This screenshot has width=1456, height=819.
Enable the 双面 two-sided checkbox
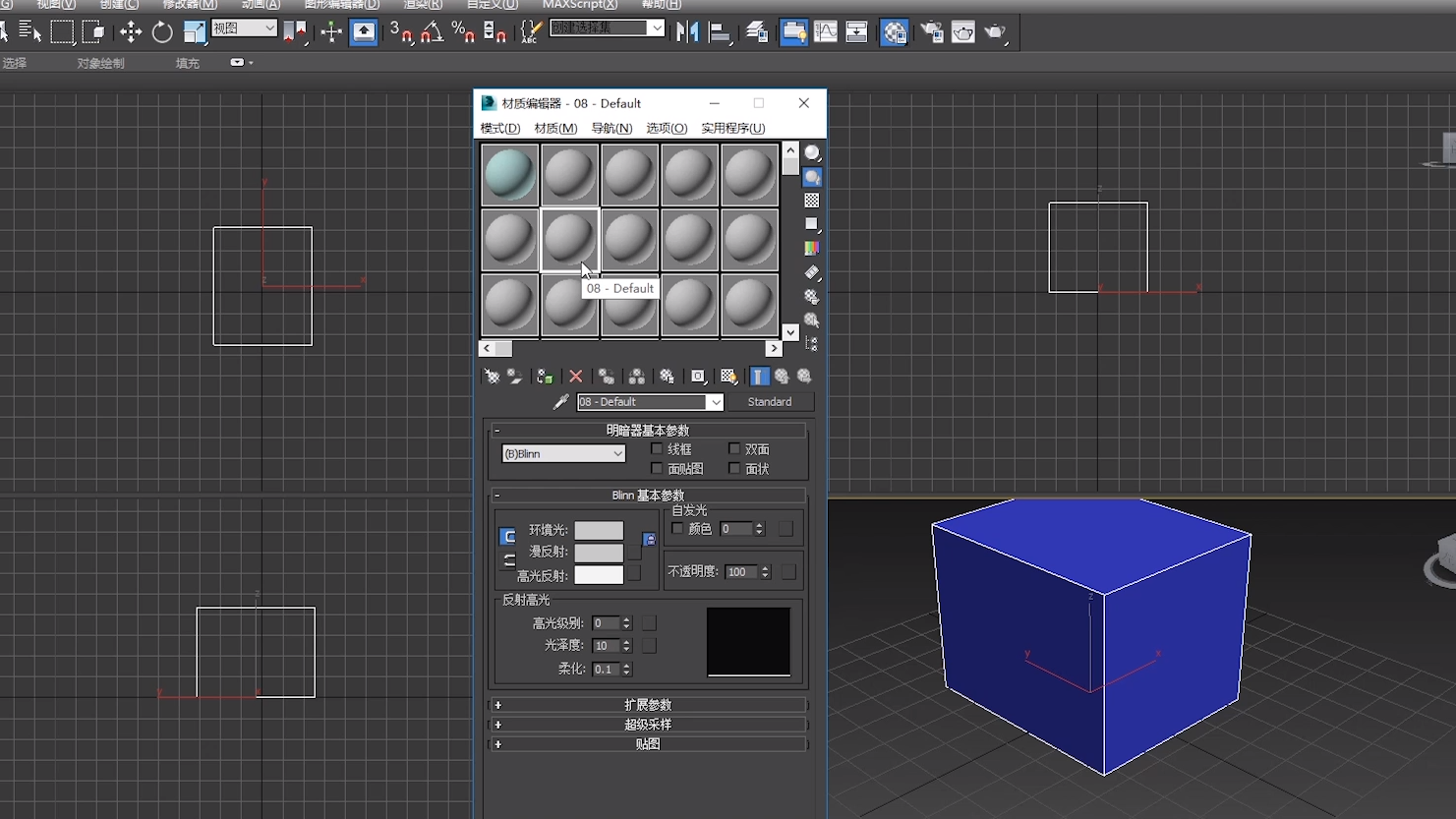pyautogui.click(x=734, y=449)
